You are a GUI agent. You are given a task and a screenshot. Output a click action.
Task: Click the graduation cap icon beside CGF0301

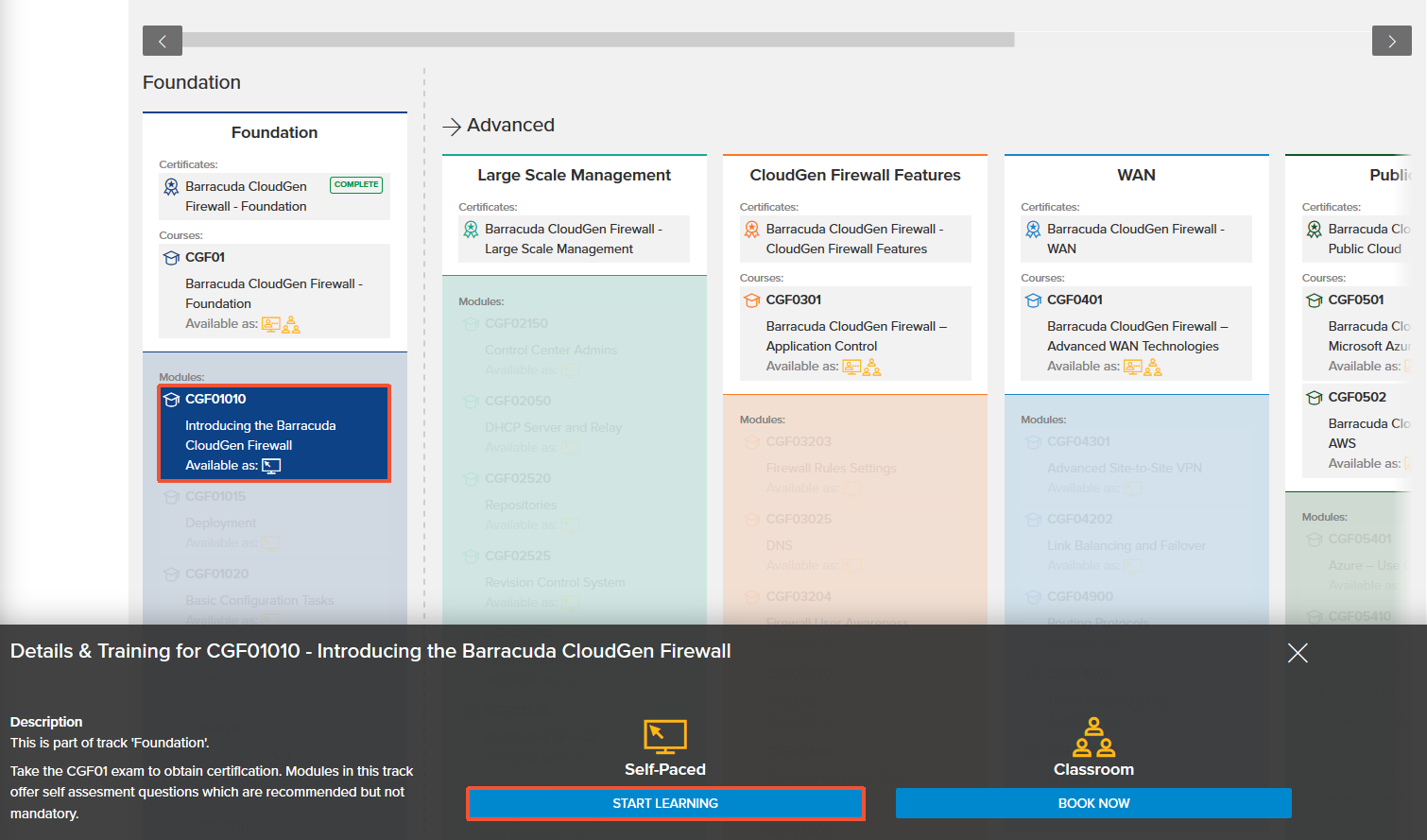(x=752, y=300)
